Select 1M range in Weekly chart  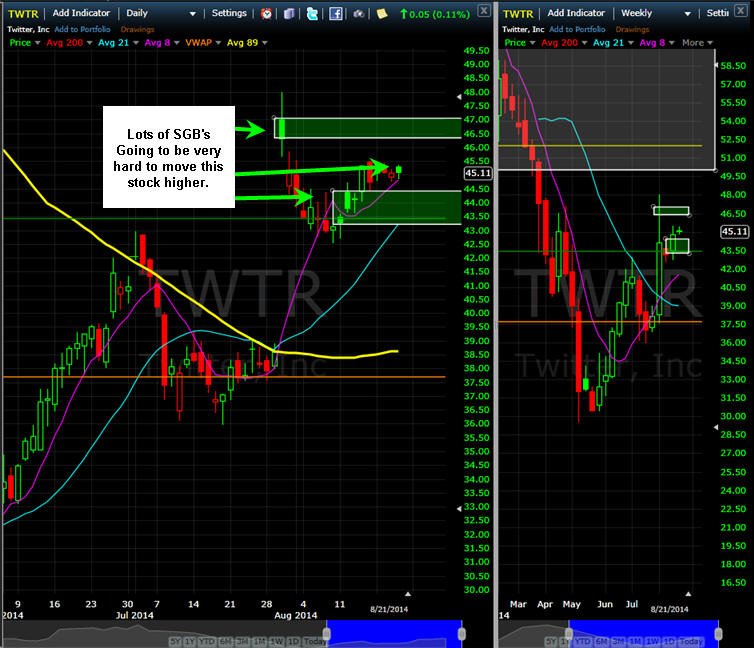(635, 641)
